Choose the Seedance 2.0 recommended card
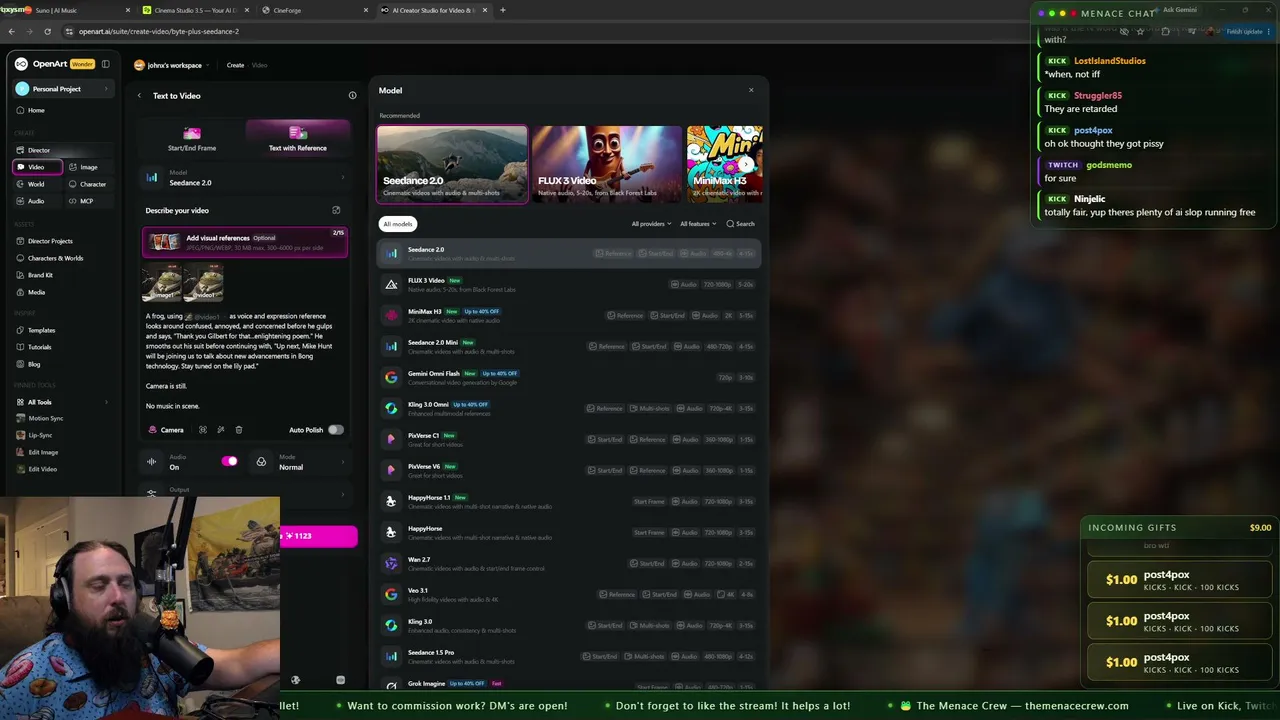Image resolution: width=1280 pixels, height=720 pixels. pyautogui.click(x=452, y=164)
